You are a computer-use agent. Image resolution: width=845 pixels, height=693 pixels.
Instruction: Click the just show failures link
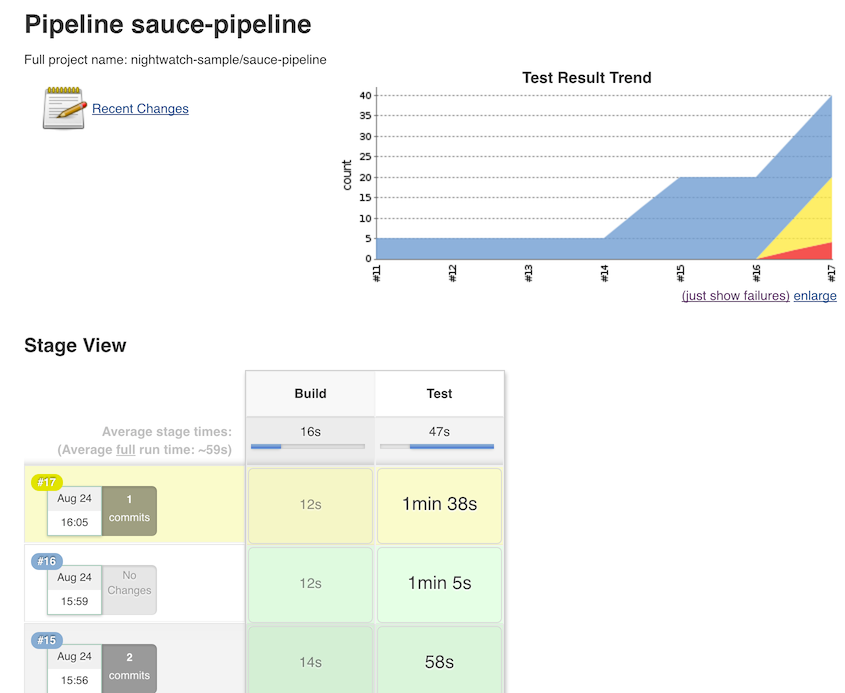click(735, 295)
